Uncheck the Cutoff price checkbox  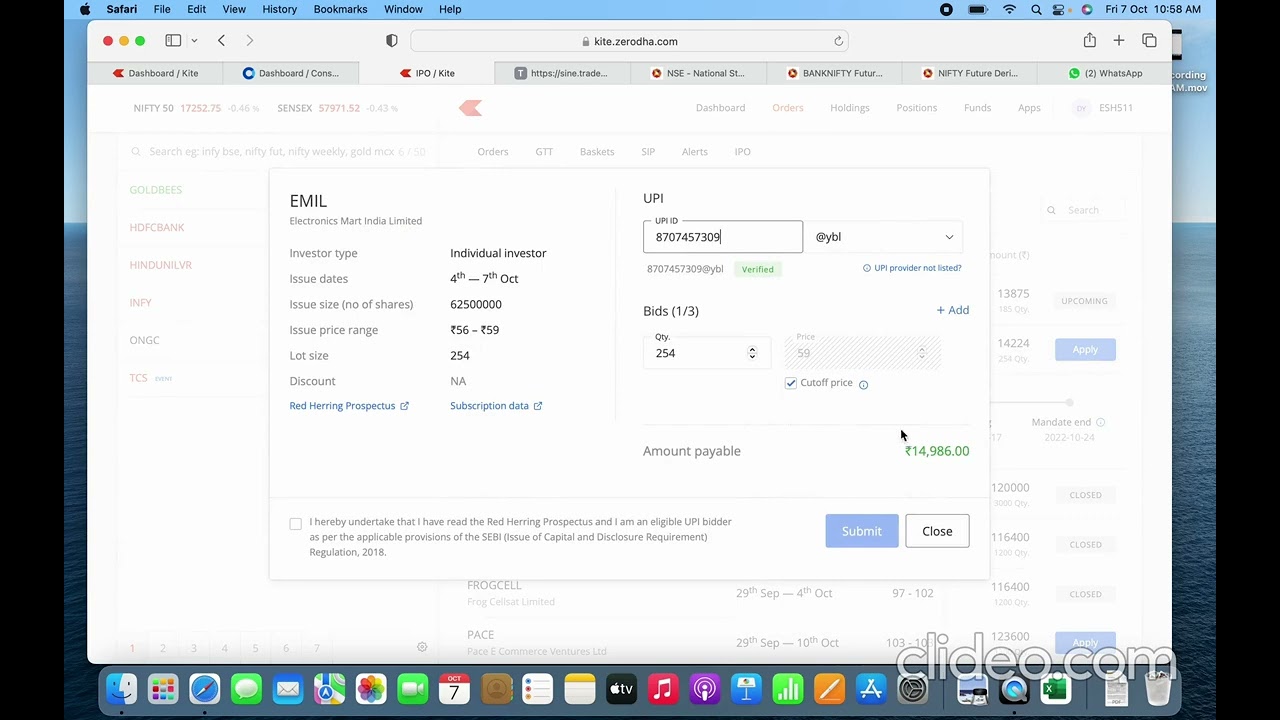(791, 383)
